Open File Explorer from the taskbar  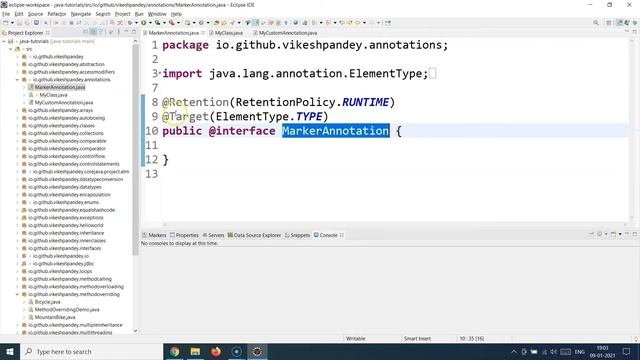pos(195,351)
